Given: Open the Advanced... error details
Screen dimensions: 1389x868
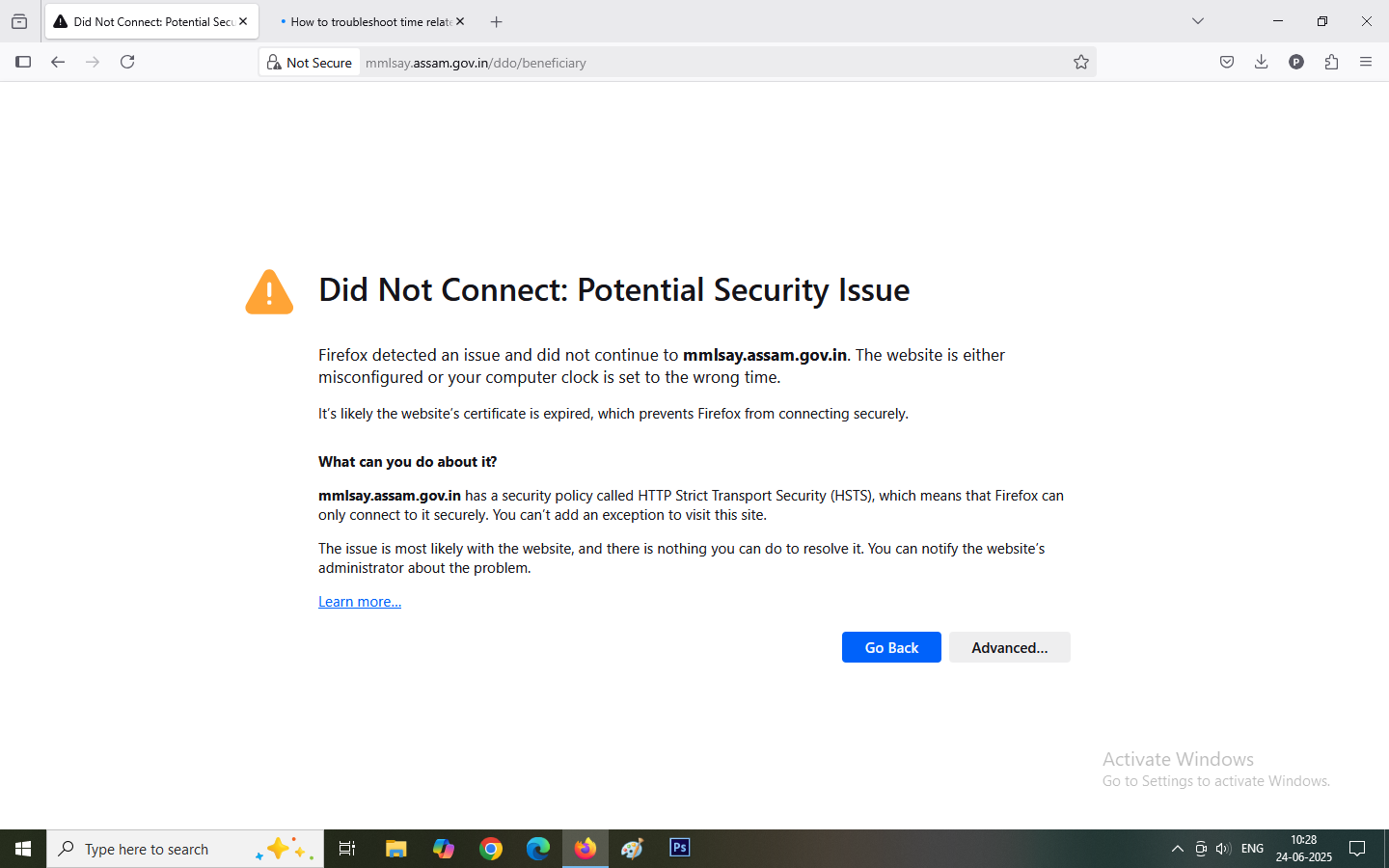Looking at the screenshot, I should (x=1010, y=647).
